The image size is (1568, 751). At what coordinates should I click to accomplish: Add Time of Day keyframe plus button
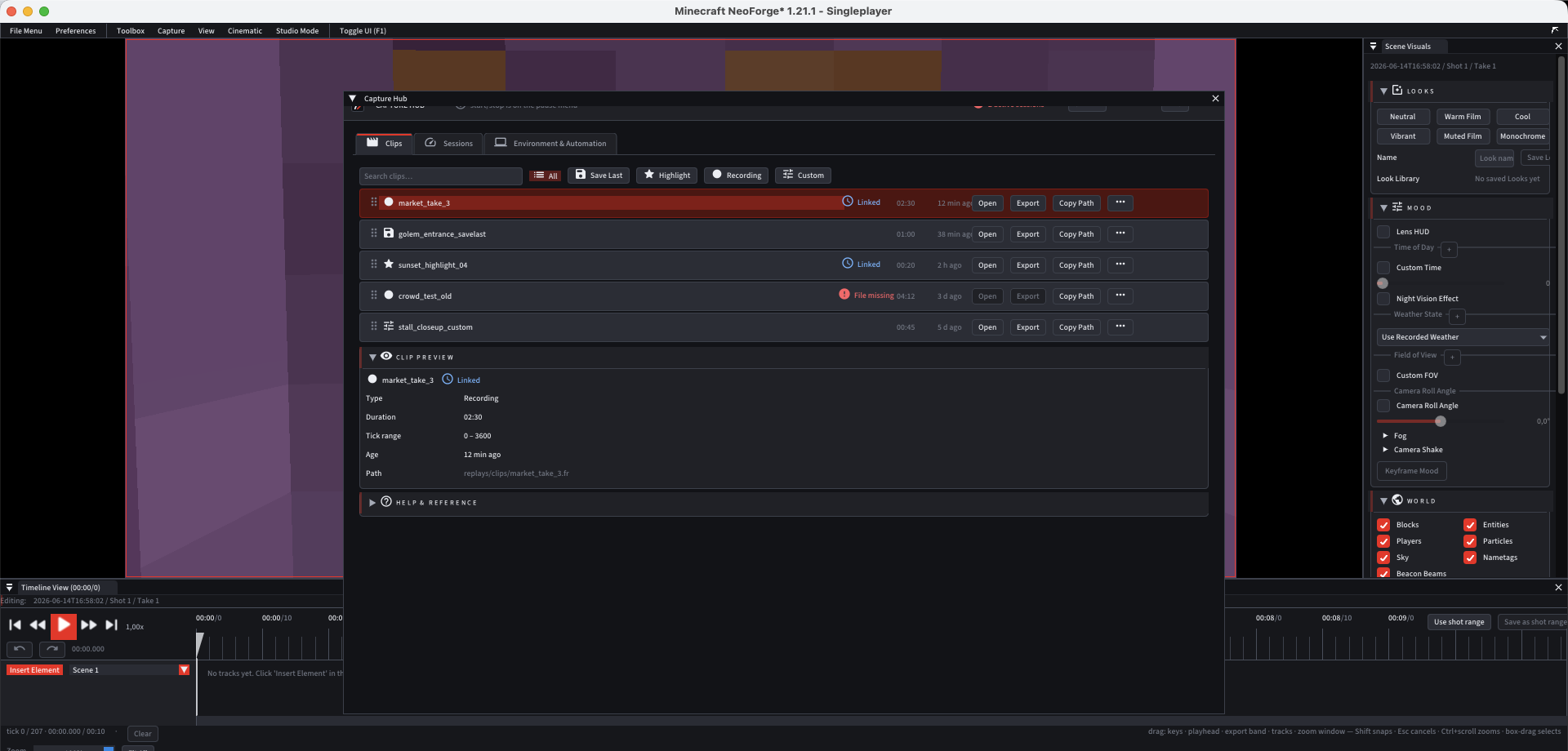click(1449, 249)
